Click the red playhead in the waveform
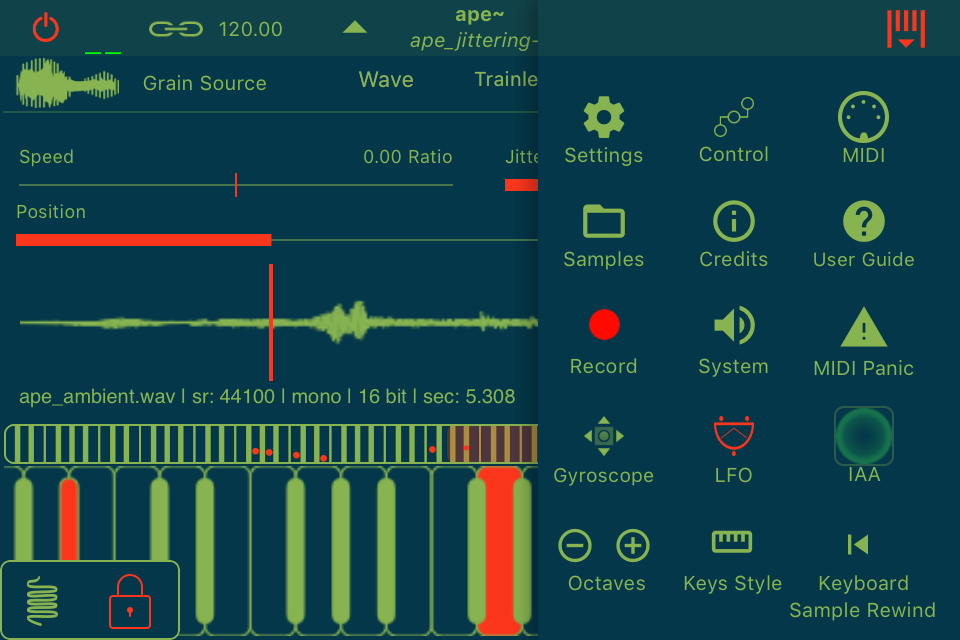The image size is (960, 640). click(x=271, y=322)
